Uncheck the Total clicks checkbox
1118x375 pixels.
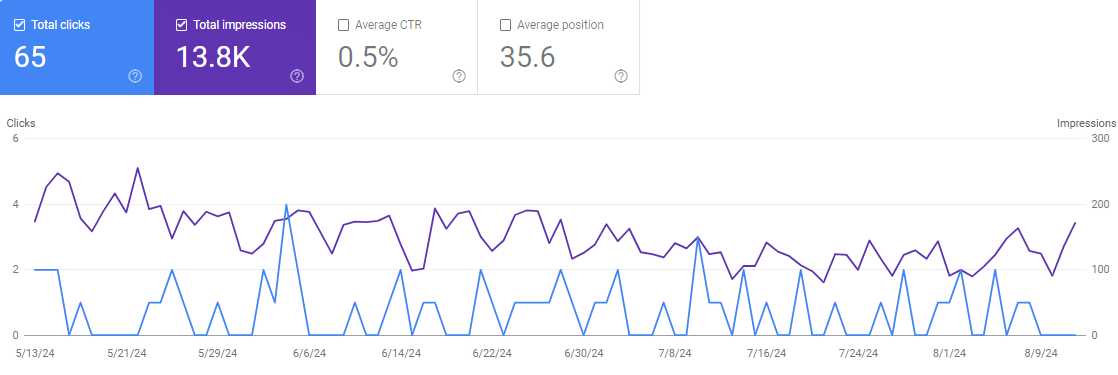point(20,25)
